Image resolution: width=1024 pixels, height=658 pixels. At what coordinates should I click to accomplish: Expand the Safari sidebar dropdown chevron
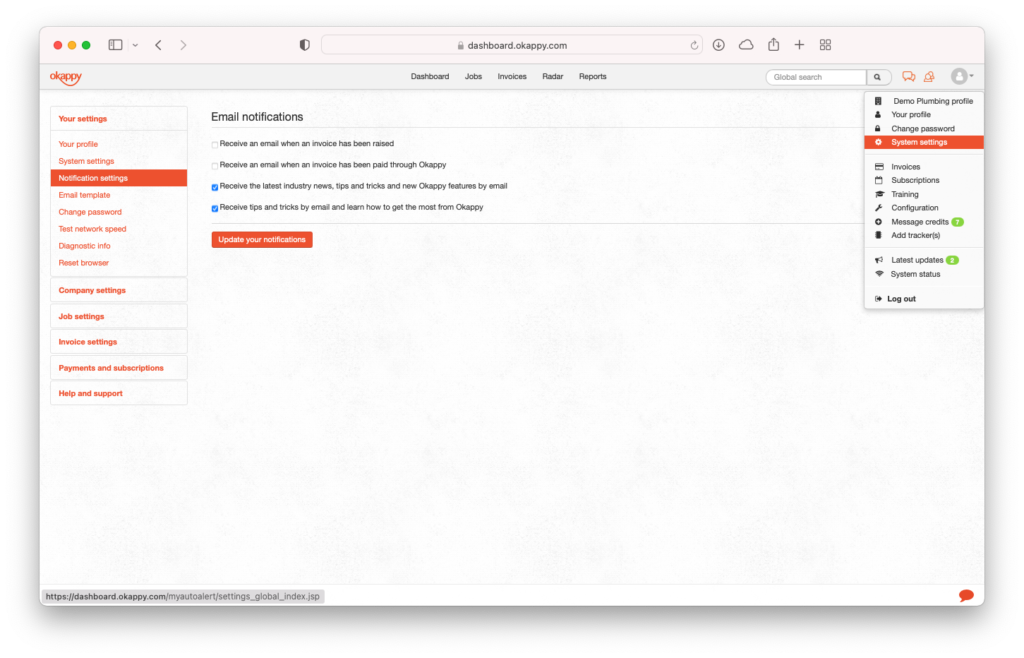point(135,46)
